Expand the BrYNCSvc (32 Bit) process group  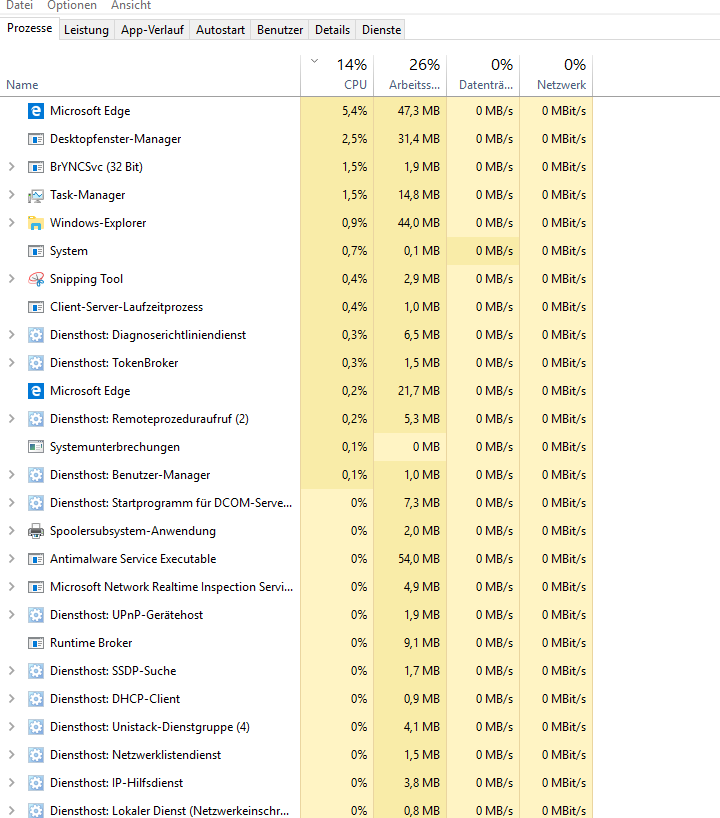11,167
